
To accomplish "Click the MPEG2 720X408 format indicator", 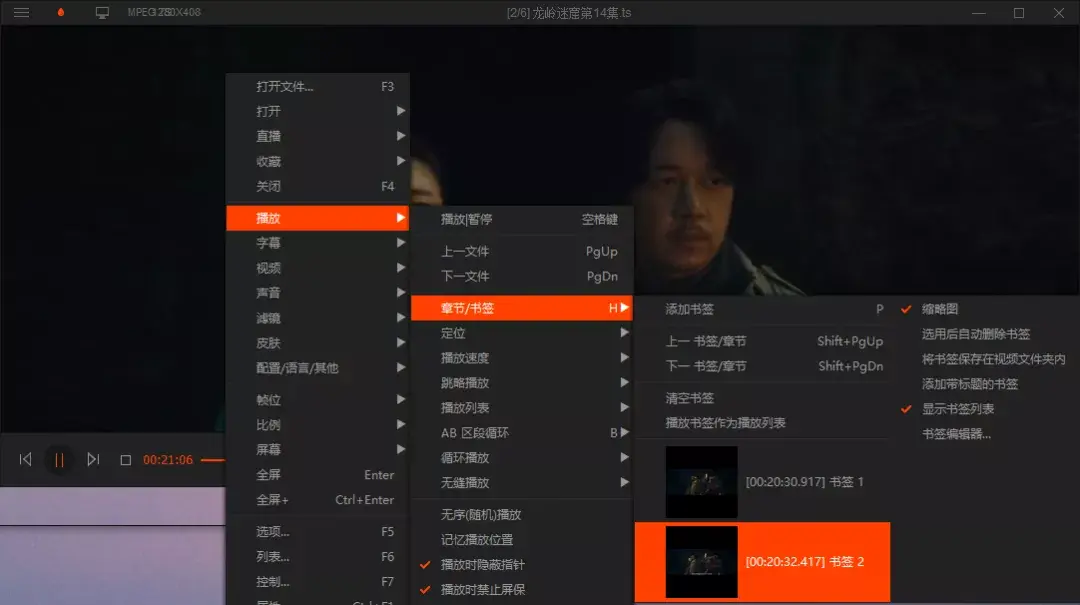I will point(167,13).
